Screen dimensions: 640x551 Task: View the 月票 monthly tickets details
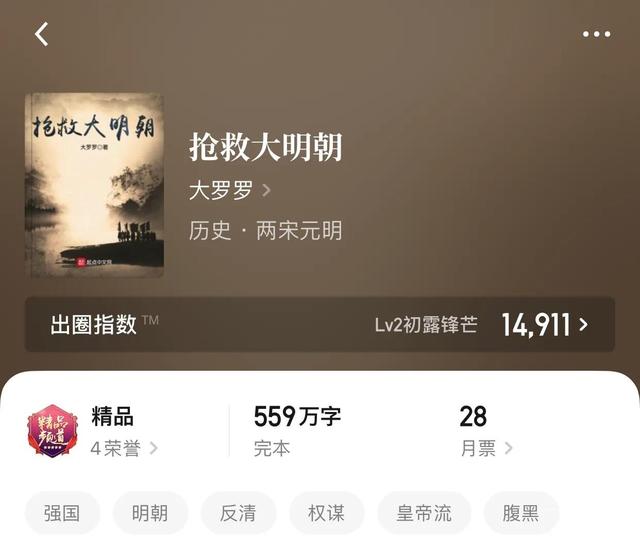coord(486,448)
